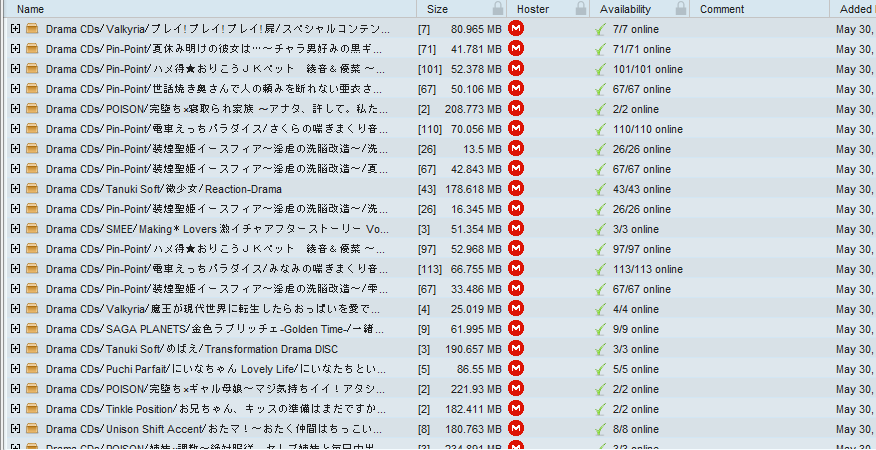
Task: Expand the Tinkle Position package
Action: click(15, 409)
